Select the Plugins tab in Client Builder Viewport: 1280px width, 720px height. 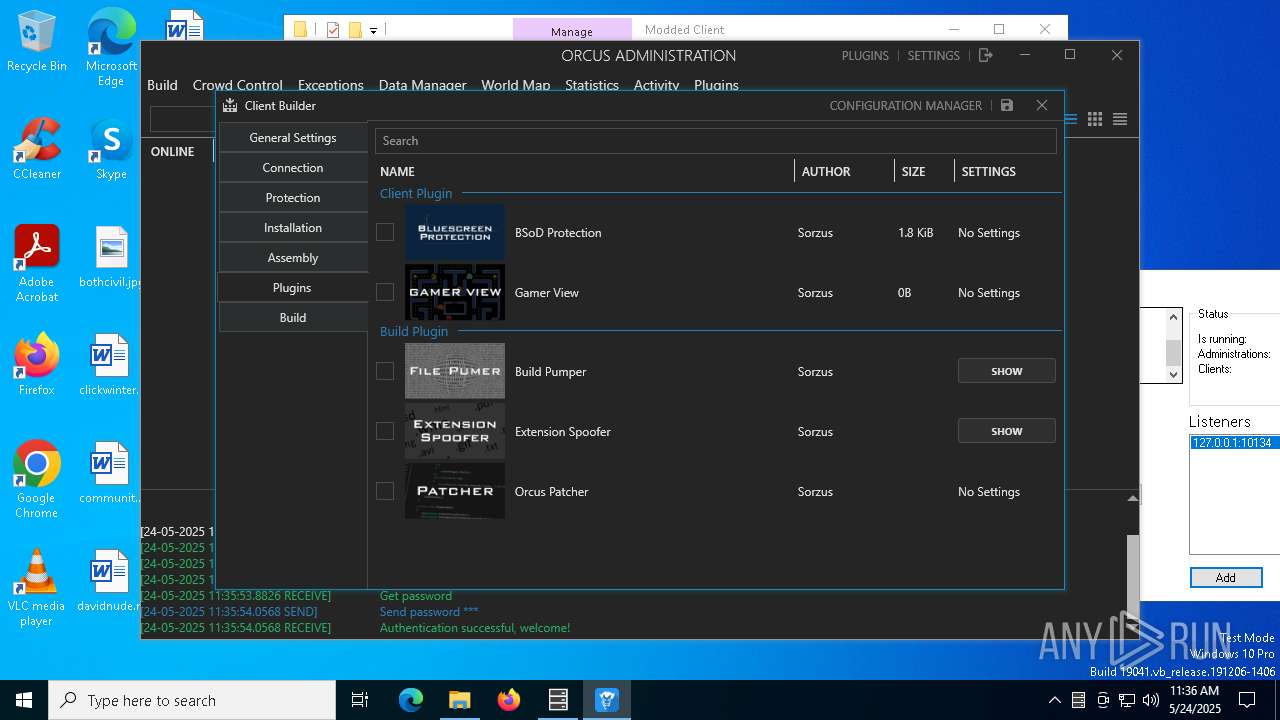[x=293, y=288]
